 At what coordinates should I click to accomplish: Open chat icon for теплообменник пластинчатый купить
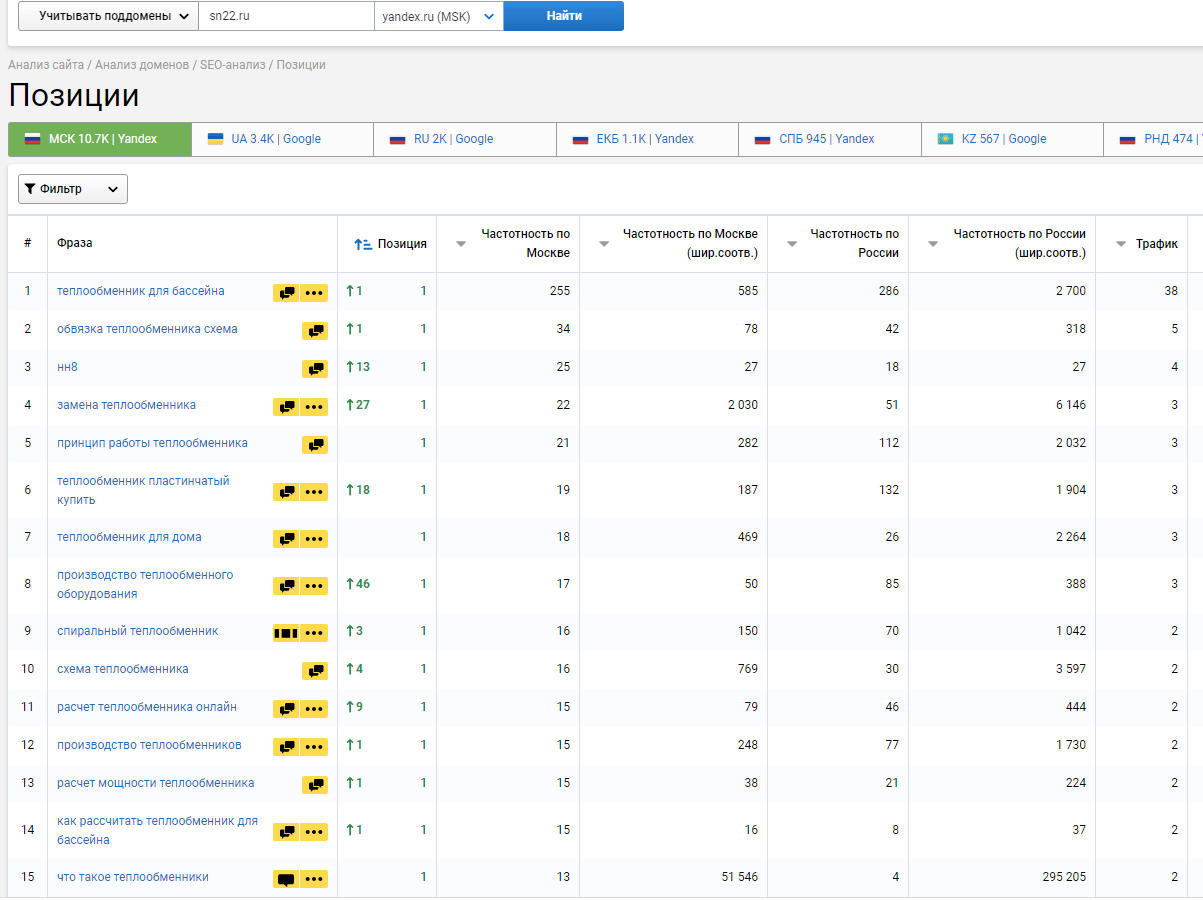point(287,492)
